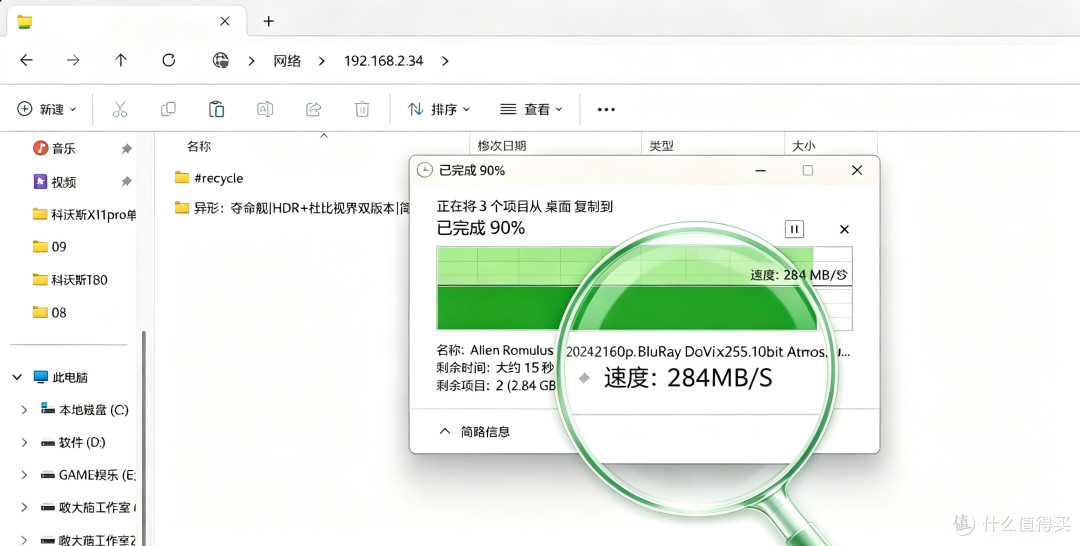Click 桌面 source link in copy dialog
The width and height of the screenshot is (1080, 546).
click(558, 207)
